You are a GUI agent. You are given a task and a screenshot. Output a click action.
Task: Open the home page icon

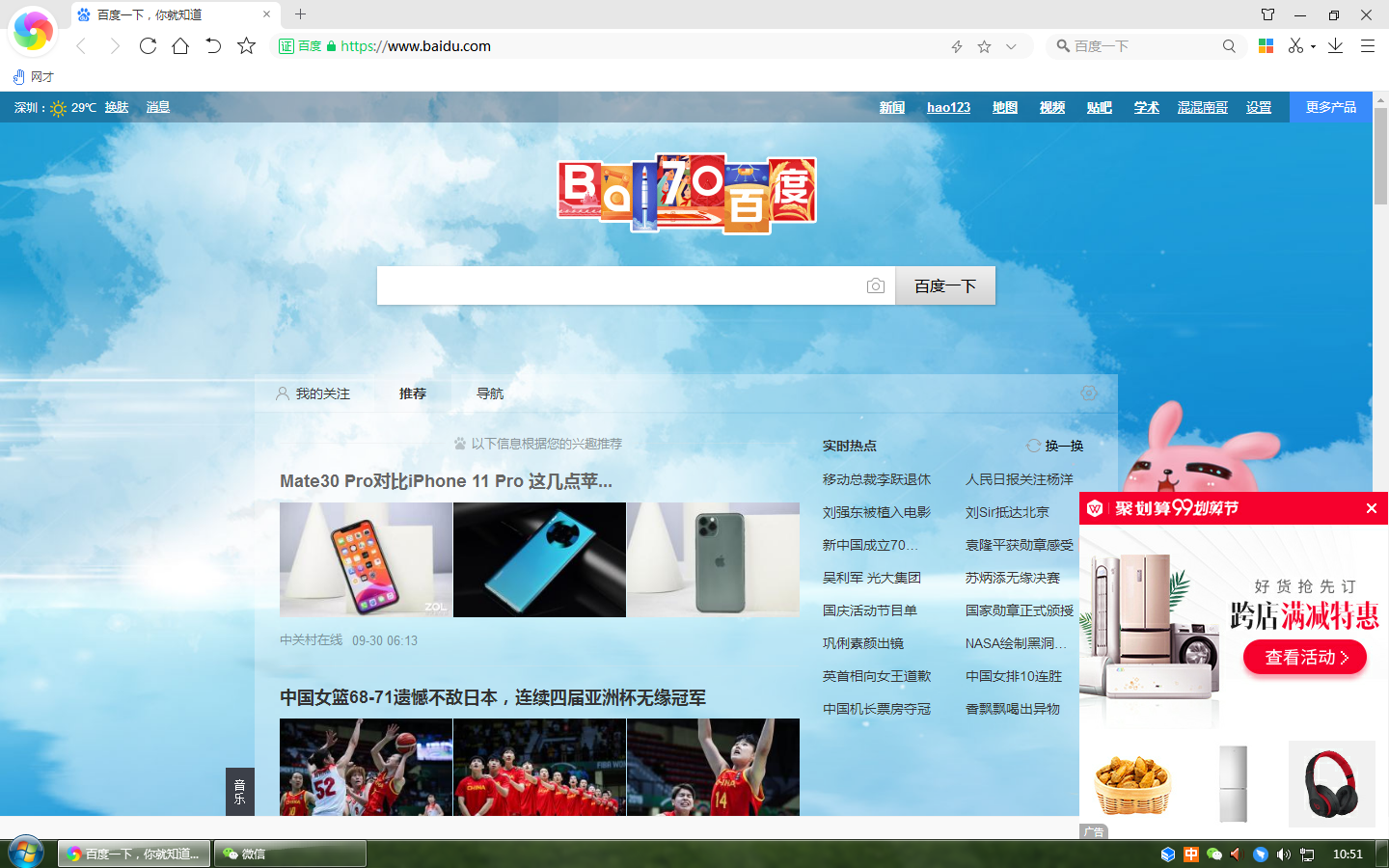click(180, 45)
